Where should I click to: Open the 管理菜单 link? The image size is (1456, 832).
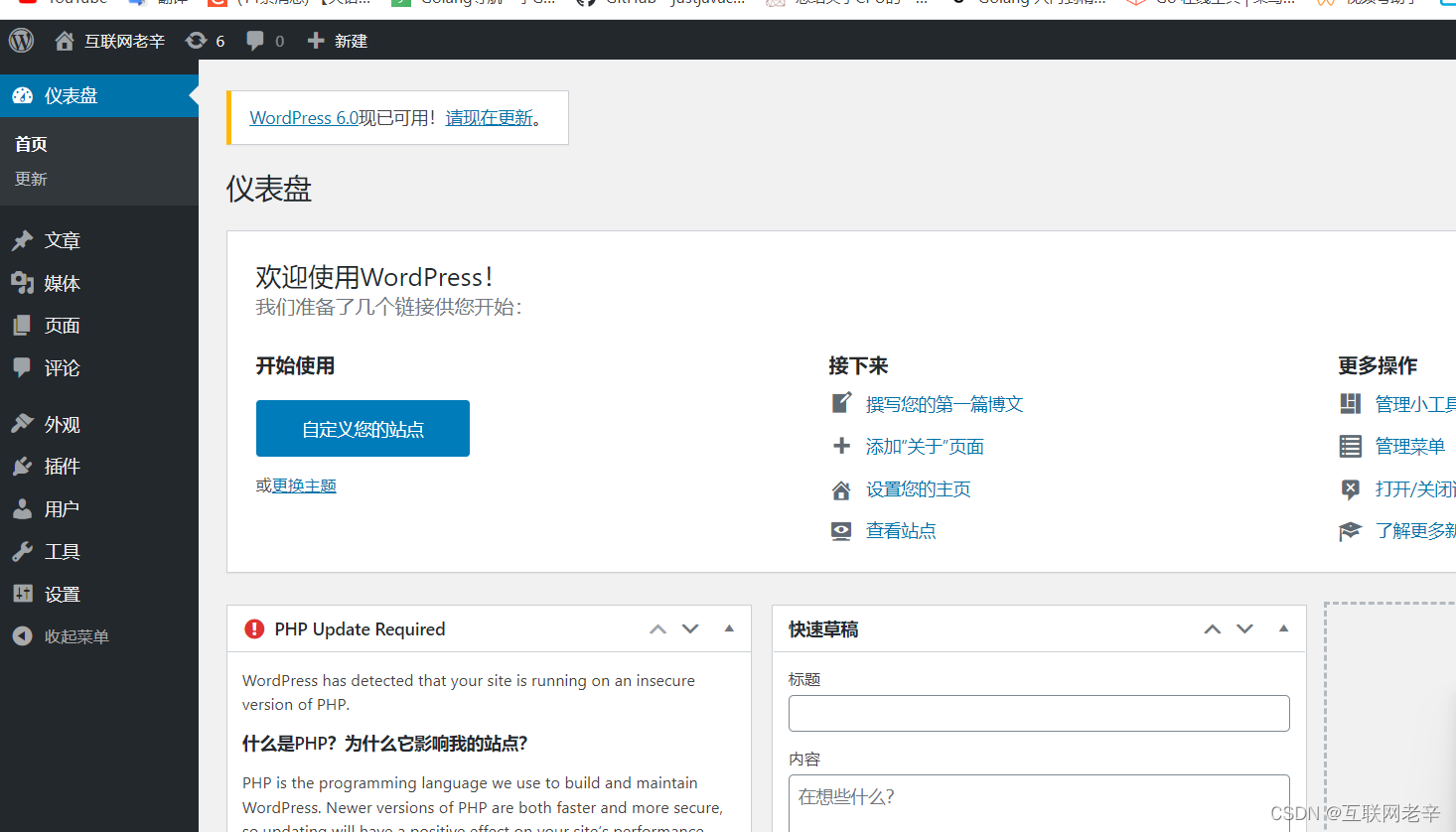pyautogui.click(x=1410, y=447)
